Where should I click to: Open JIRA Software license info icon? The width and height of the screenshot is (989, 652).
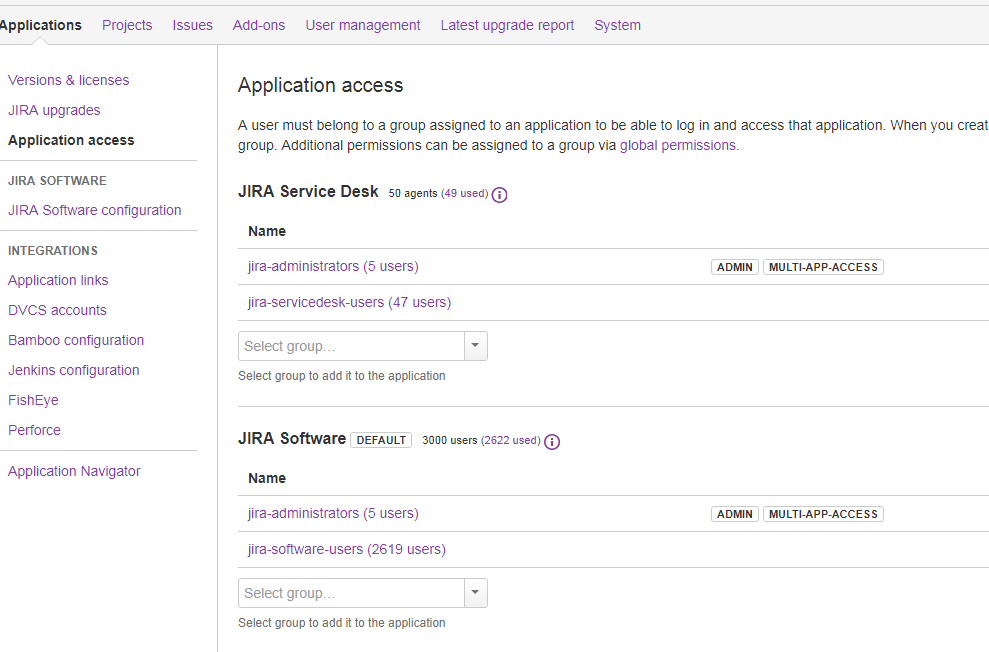[552, 442]
